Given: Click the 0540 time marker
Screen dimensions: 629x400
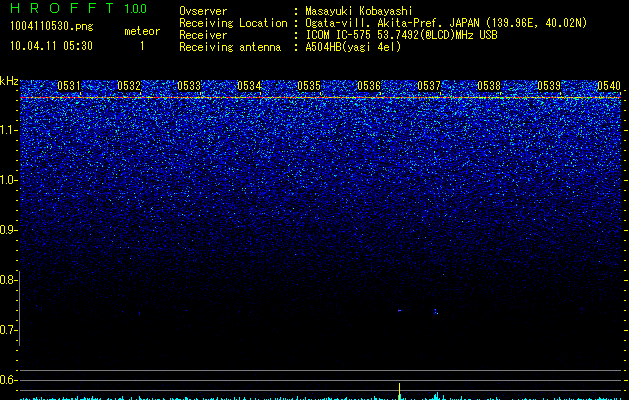Looking at the screenshot, I should 609,85.
